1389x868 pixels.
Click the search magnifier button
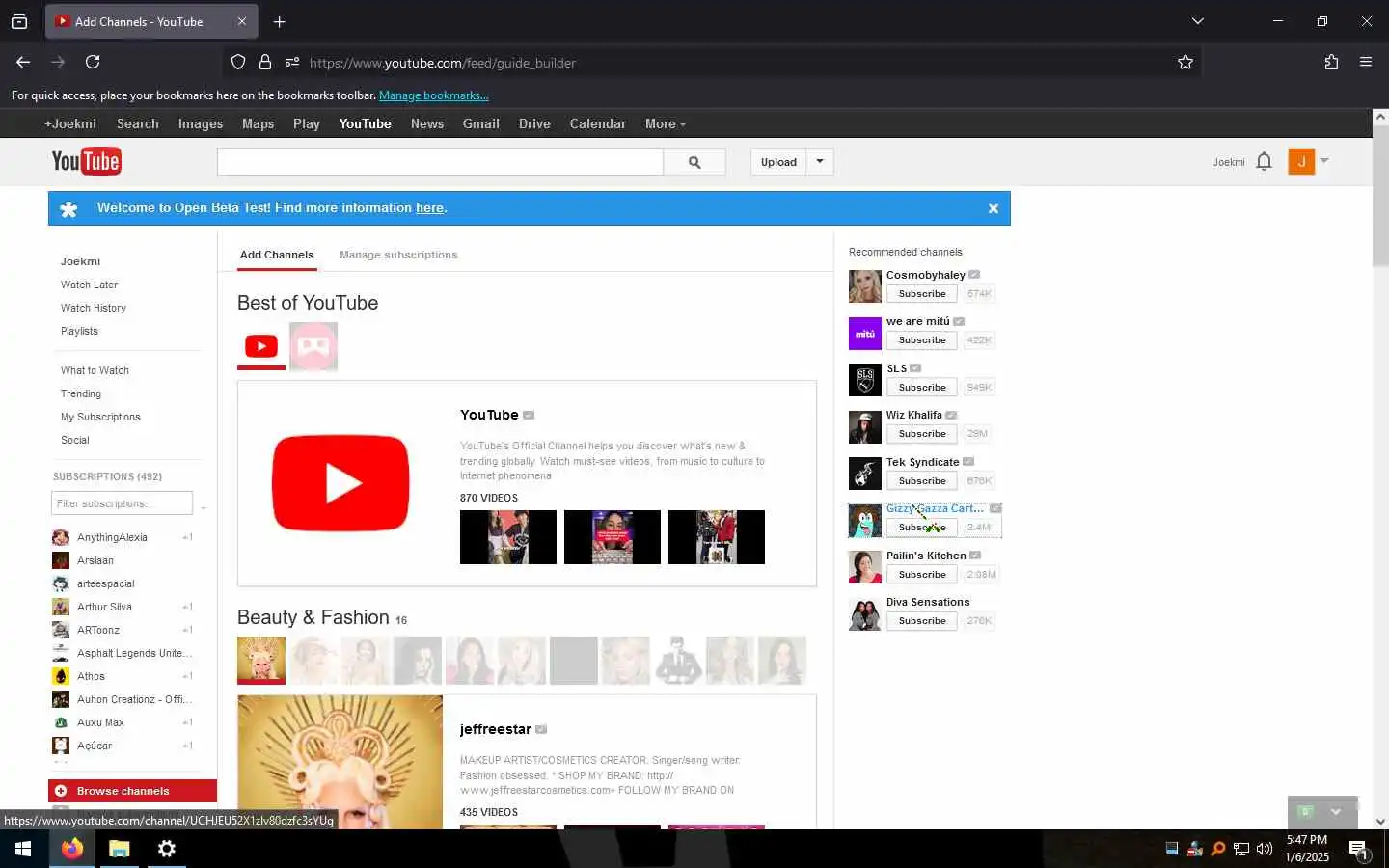694,162
